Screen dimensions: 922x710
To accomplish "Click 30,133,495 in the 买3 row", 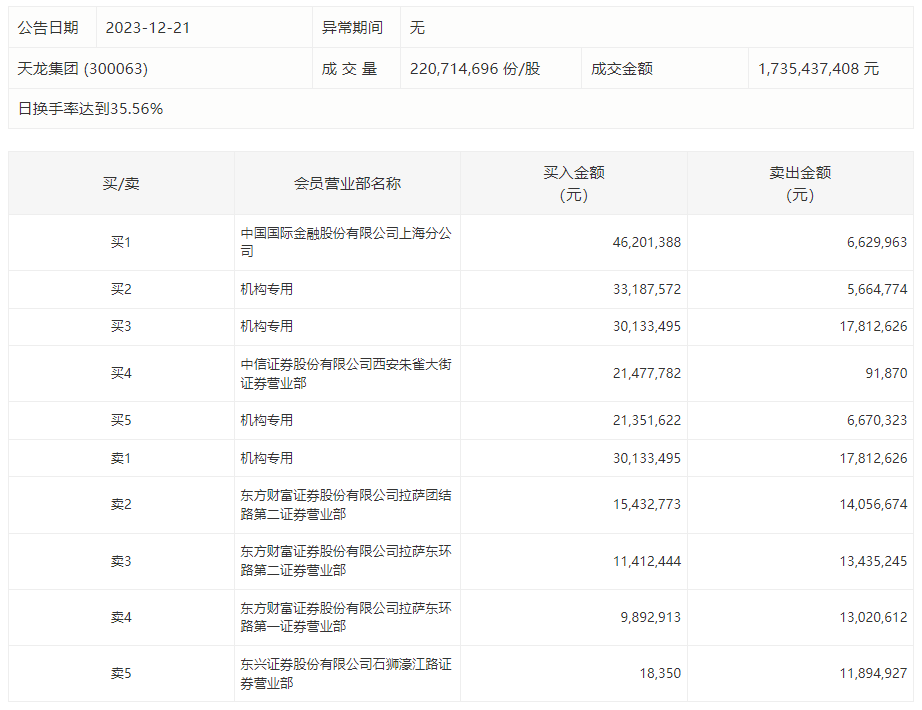I will [646, 326].
